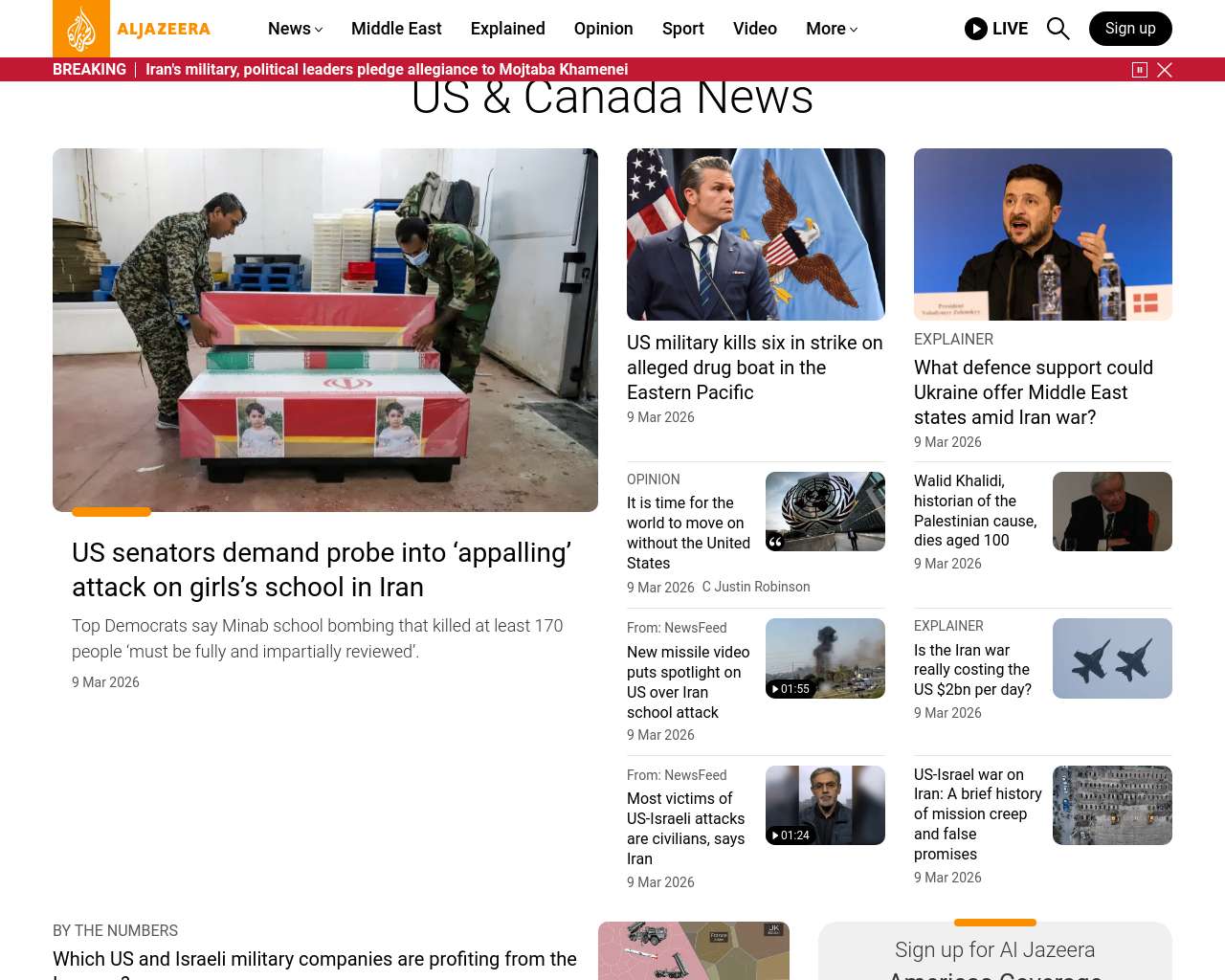Open the Zelensky article image
This screenshot has height=980, width=1225.
point(1043,234)
